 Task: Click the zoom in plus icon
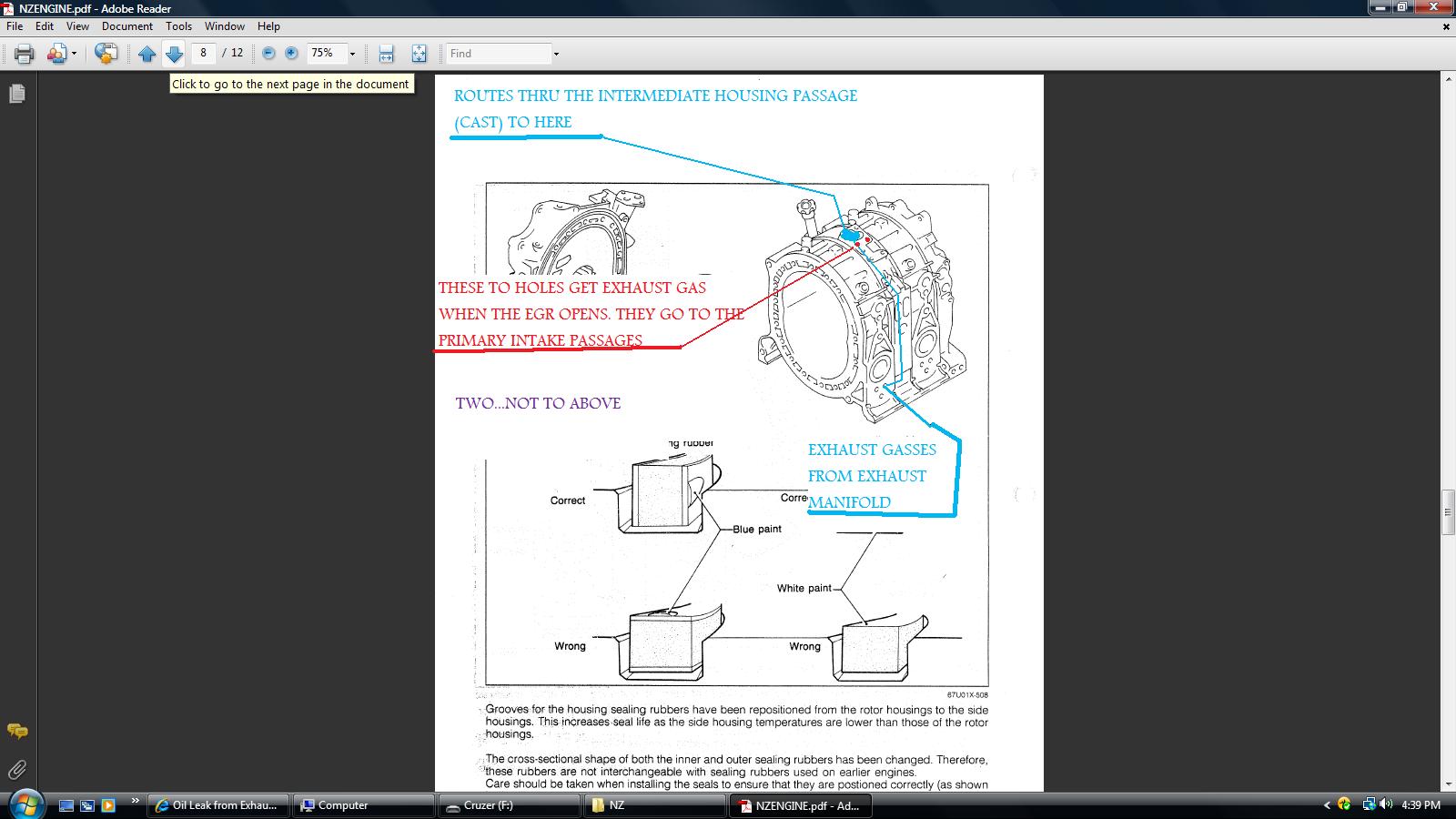pyautogui.click(x=291, y=54)
